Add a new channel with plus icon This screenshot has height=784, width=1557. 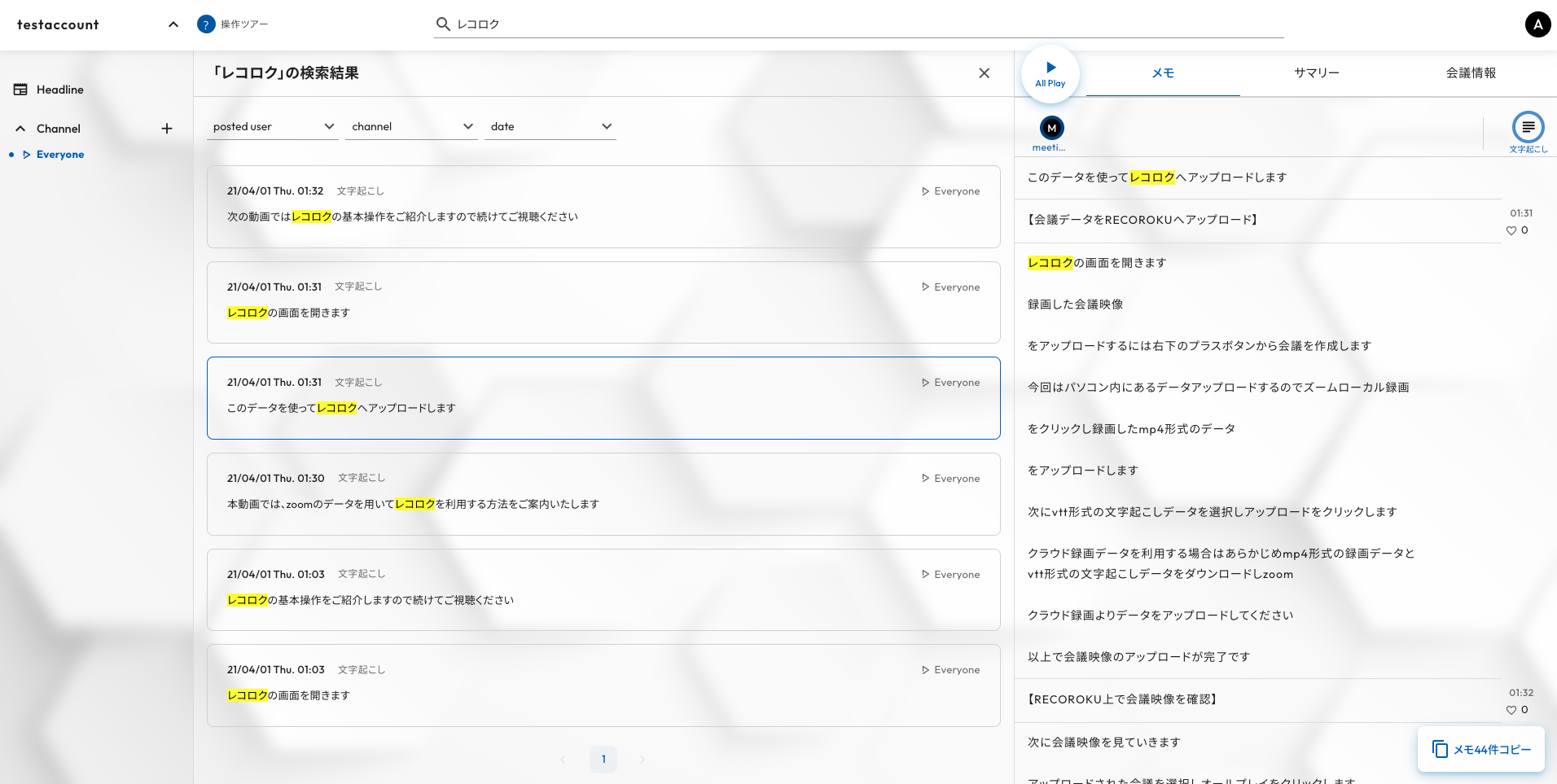point(167,129)
